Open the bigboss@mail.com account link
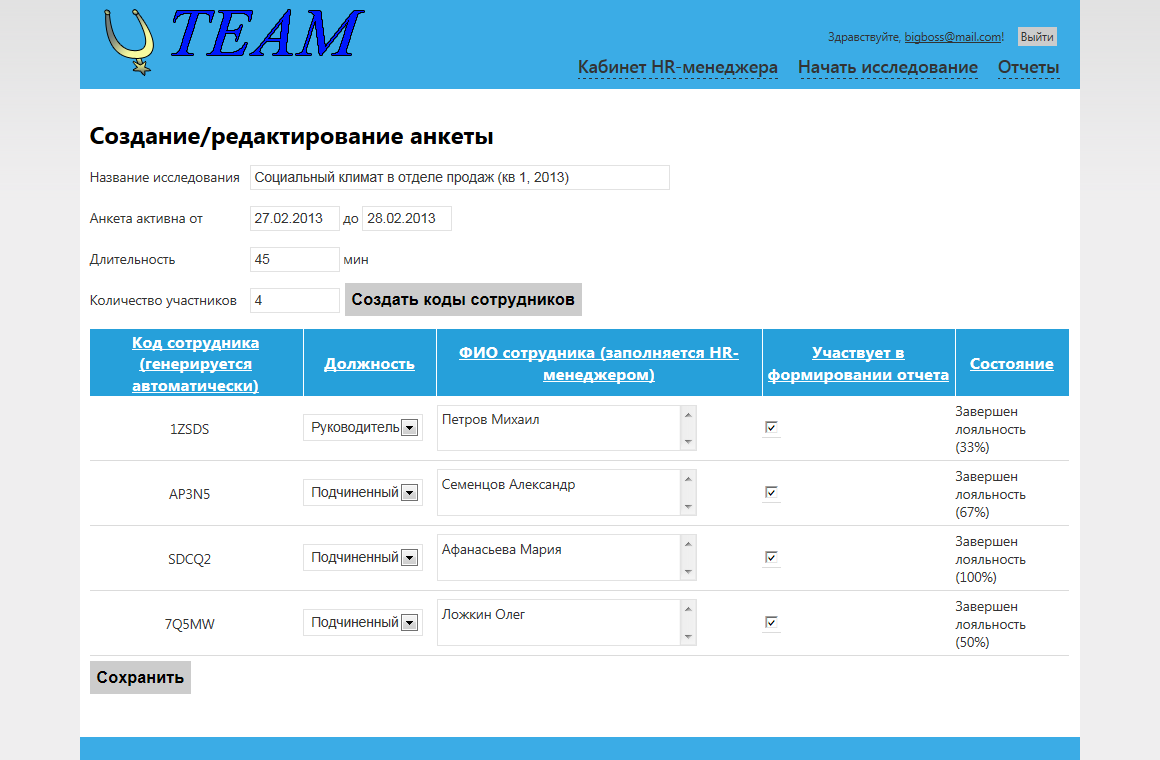 pos(951,36)
